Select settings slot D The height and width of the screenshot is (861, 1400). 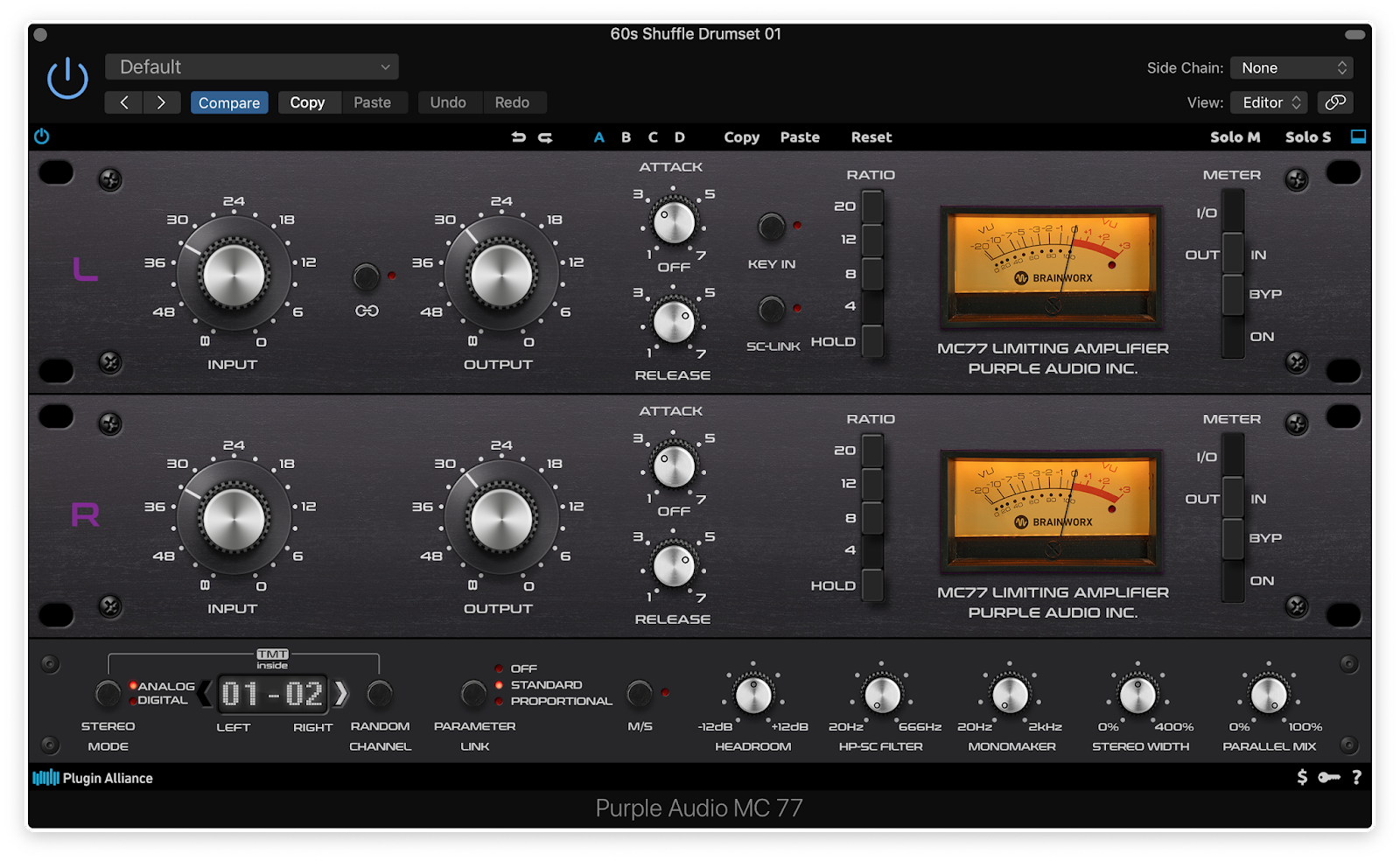679,137
